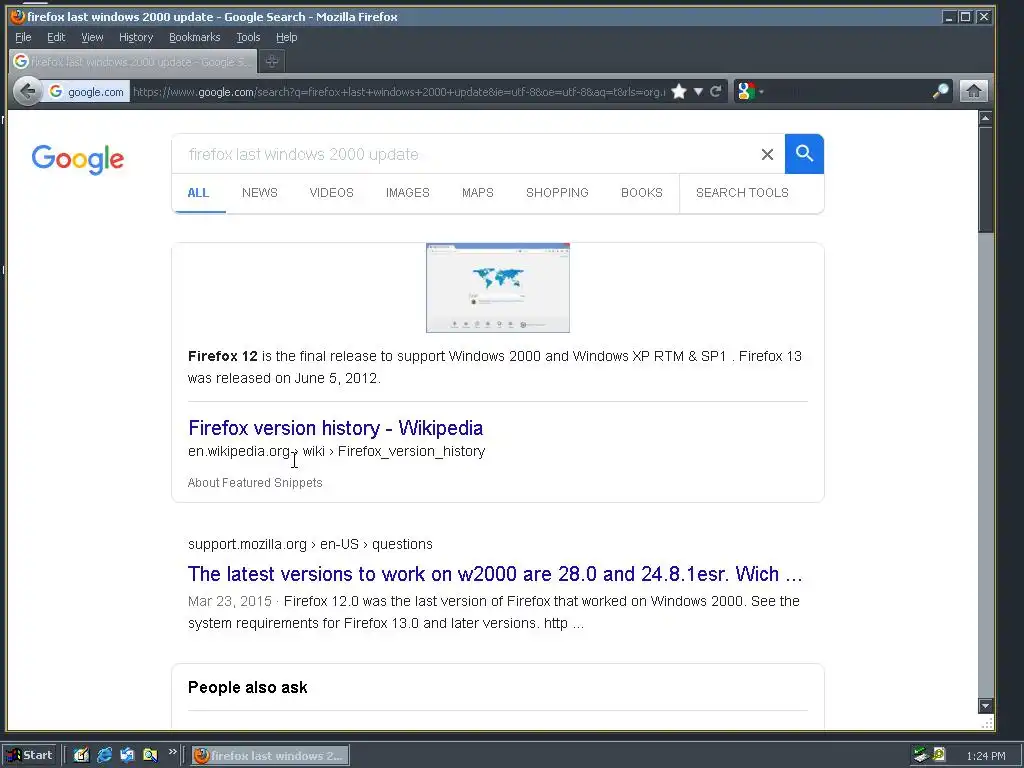
Task: Click the 'Firefox 12' bold snippet text
Action: pos(223,356)
